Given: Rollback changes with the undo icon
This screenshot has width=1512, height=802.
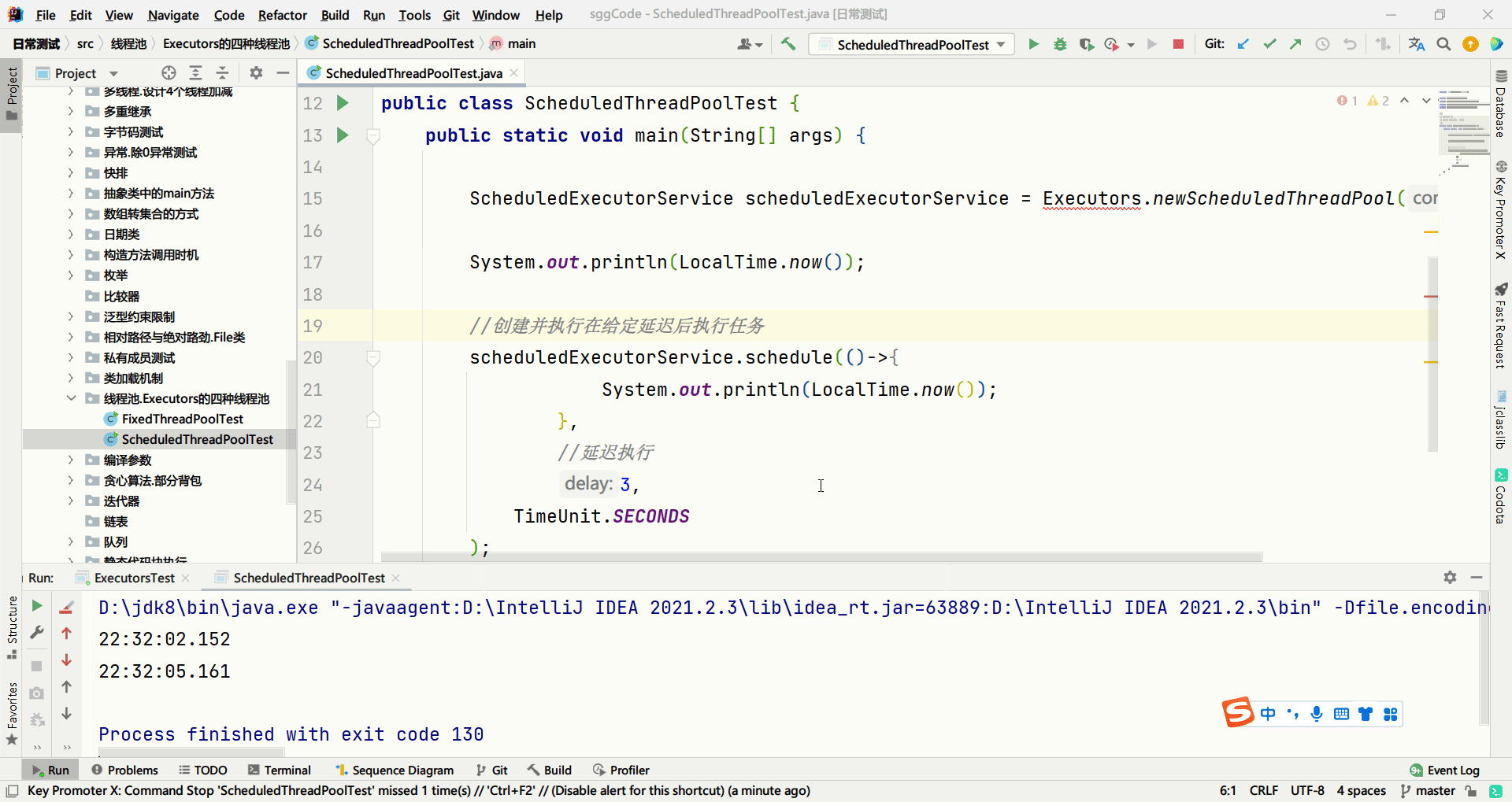Looking at the screenshot, I should pyautogui.click(x=1350, y=44).
